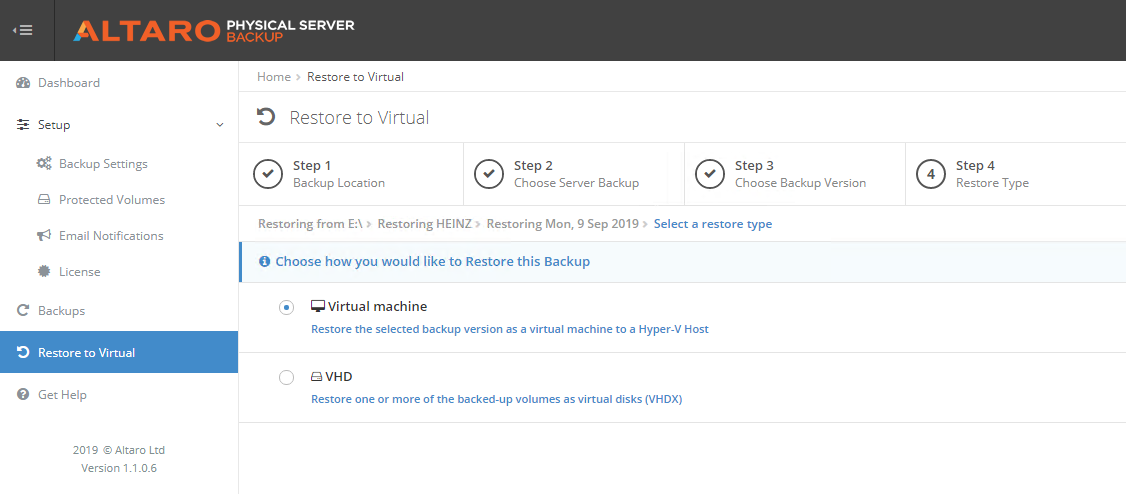Click the Step 2 checkmark circle icon
1126x494 pixels.
(x=488, y=174)
